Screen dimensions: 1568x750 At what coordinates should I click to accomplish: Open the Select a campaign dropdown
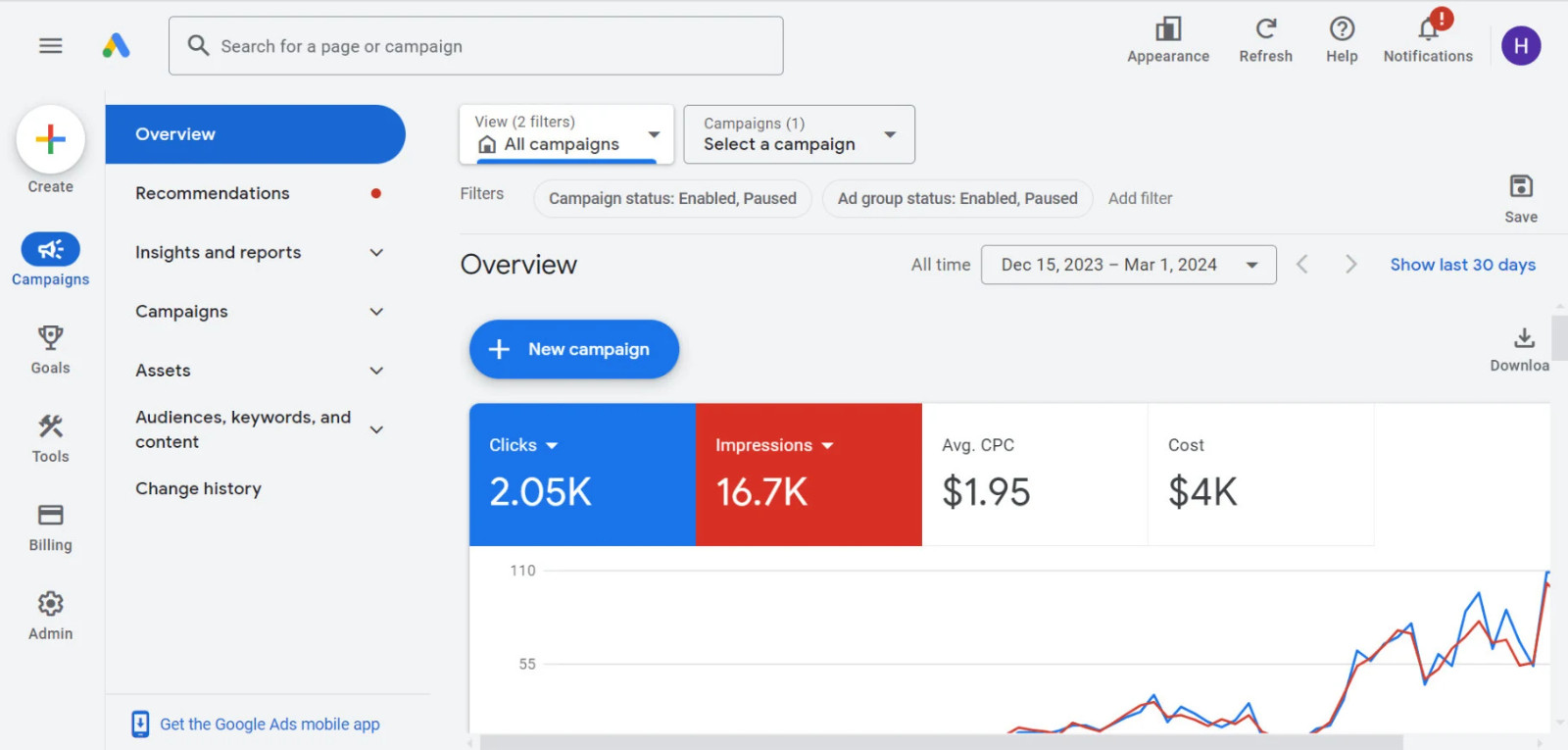coord(800,134)
